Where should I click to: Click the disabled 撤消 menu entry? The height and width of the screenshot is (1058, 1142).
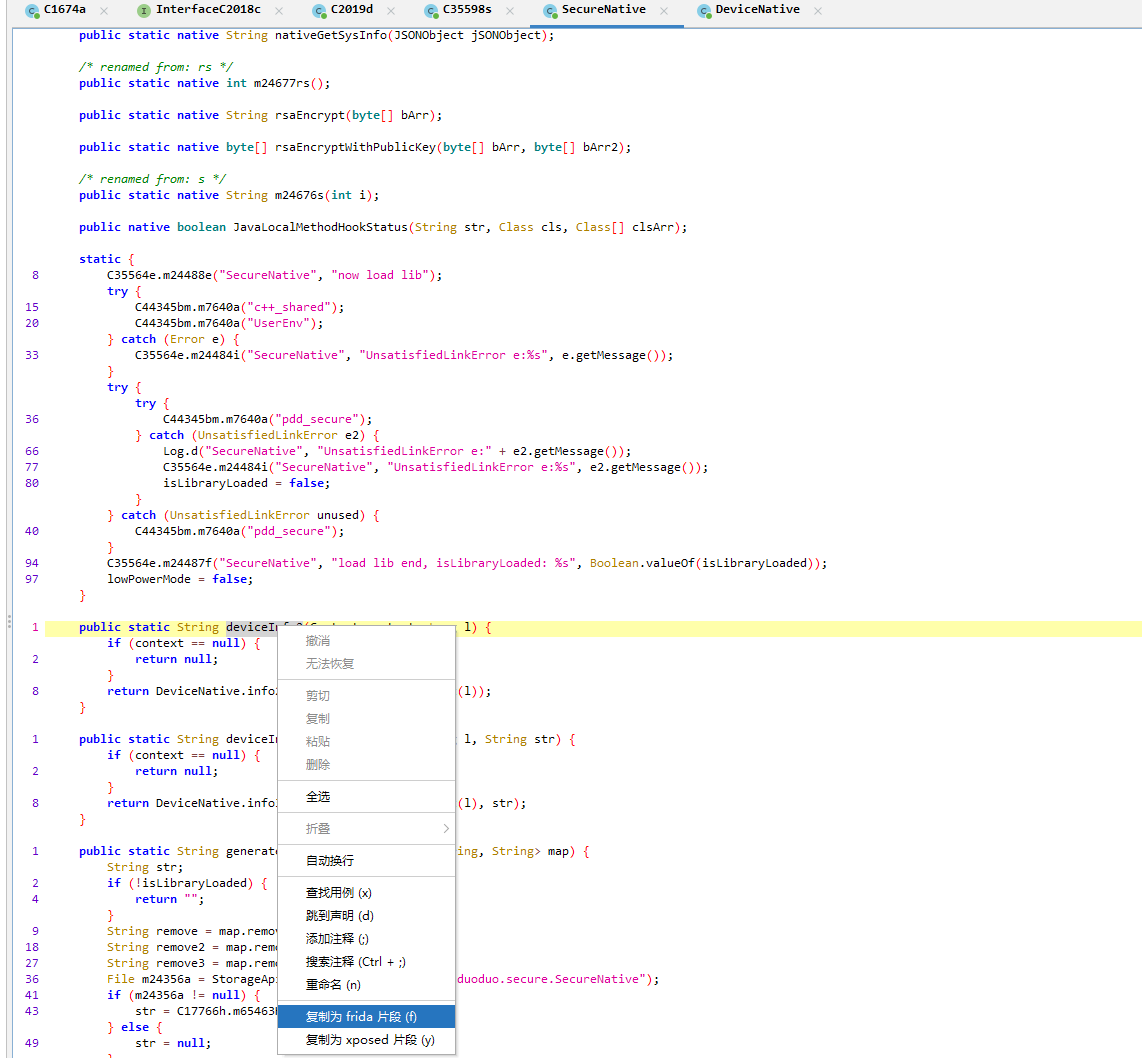pyautogui.click(x=366, y=641)
